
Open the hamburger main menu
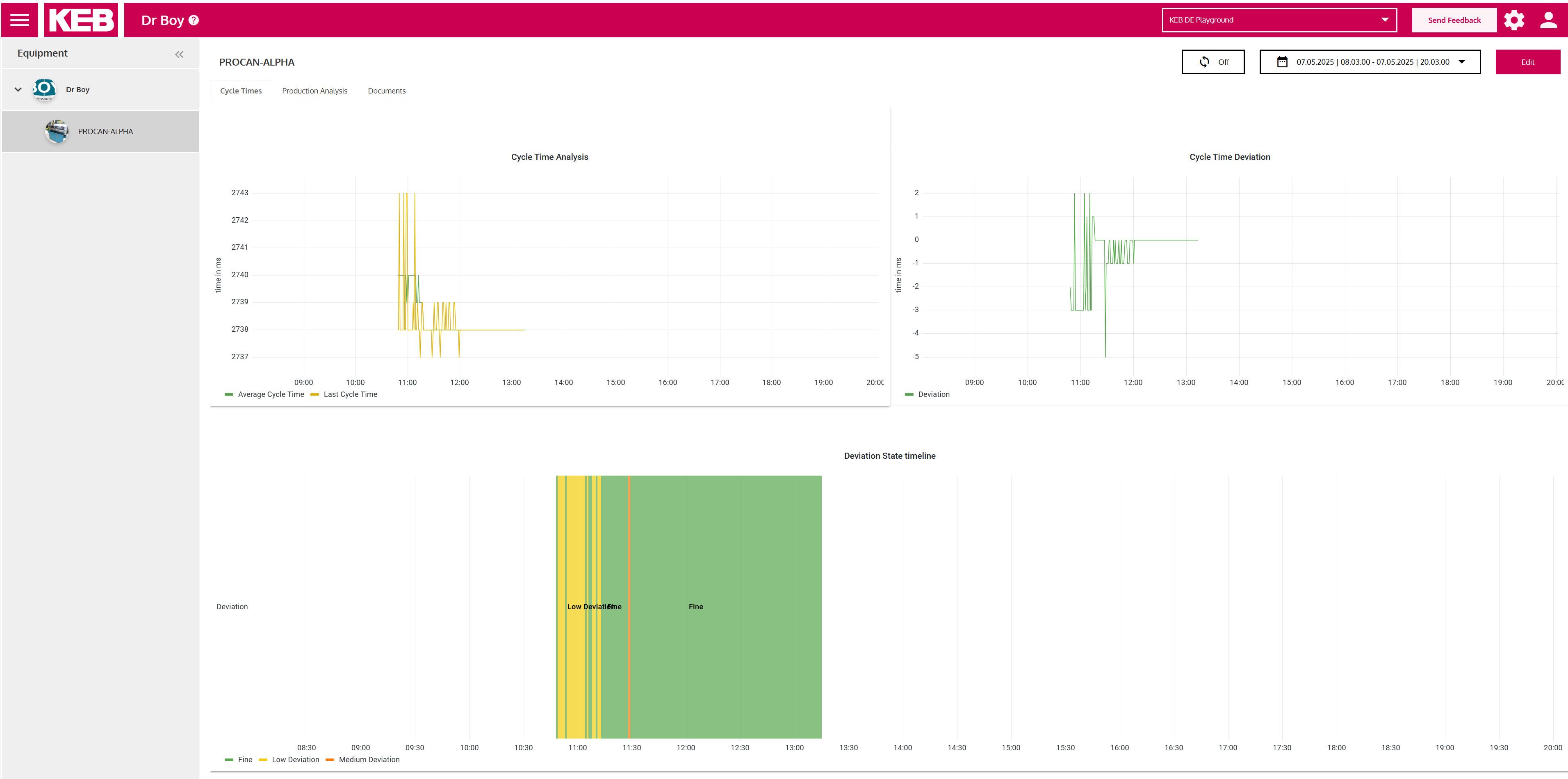[20, 20]
